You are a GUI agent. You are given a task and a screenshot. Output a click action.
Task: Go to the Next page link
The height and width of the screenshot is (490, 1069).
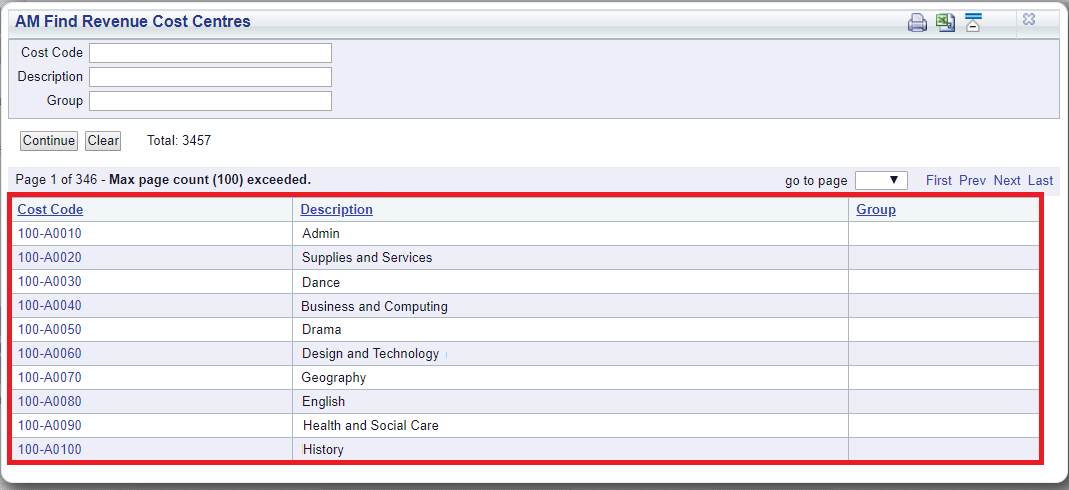(1007, 181)
